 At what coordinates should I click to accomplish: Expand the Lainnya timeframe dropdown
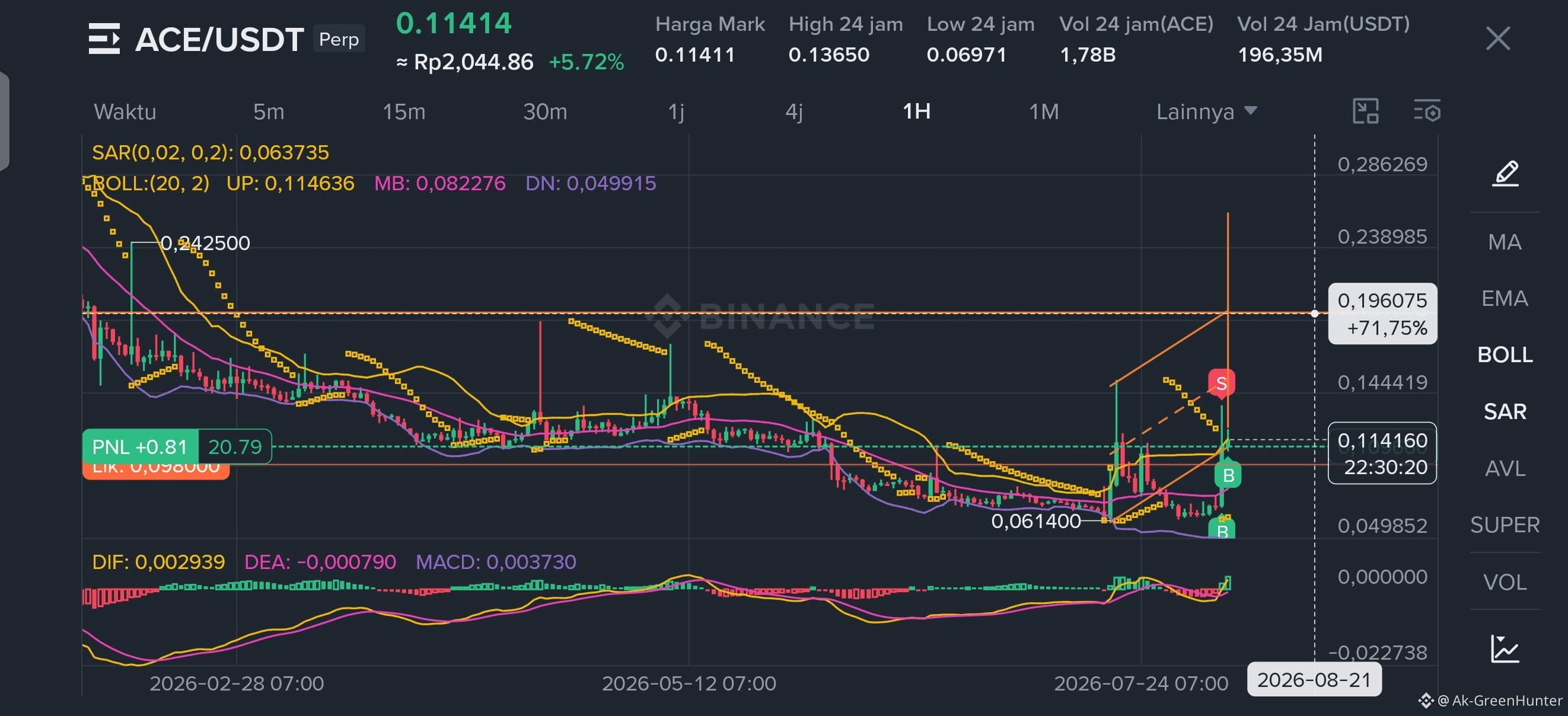point(1206,111)
